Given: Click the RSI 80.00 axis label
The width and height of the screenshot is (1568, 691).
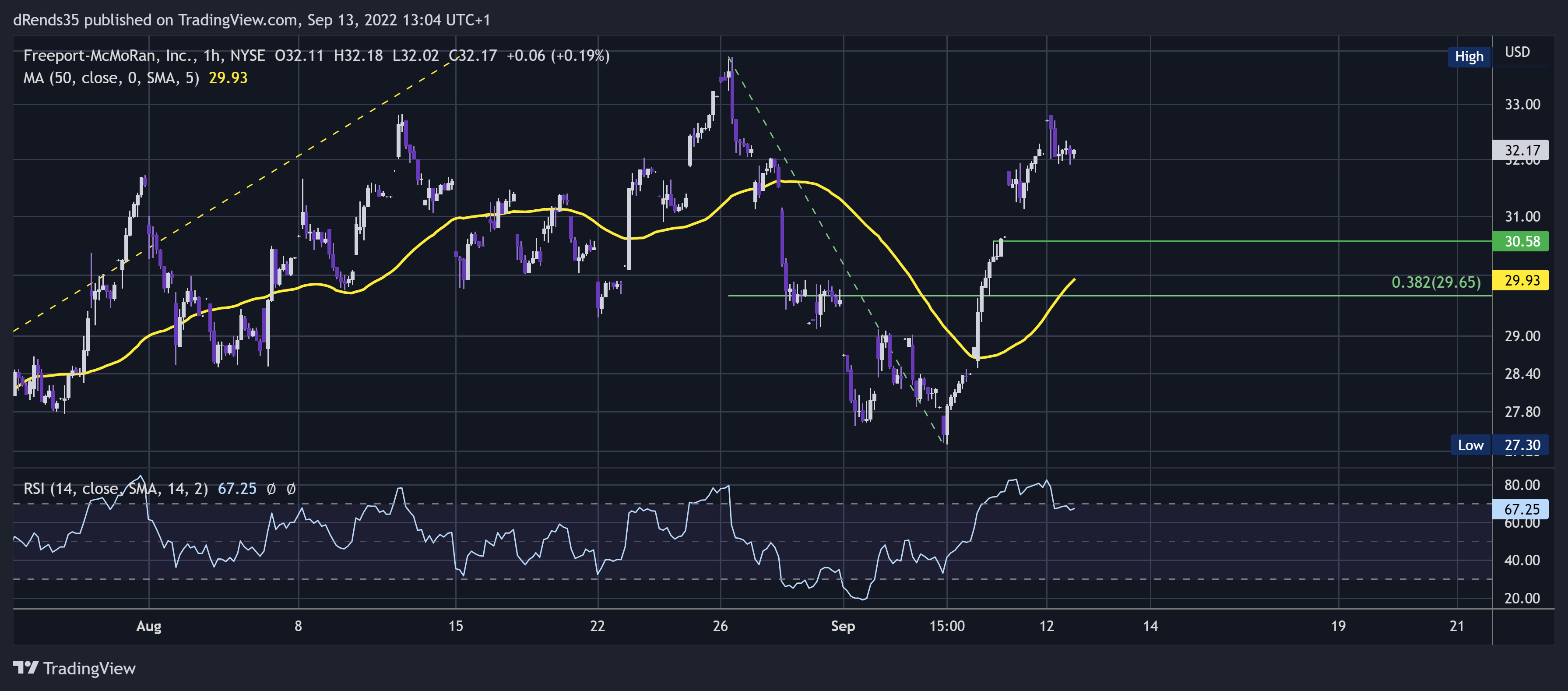Looking at the screenshot, I should point(1522,485).
